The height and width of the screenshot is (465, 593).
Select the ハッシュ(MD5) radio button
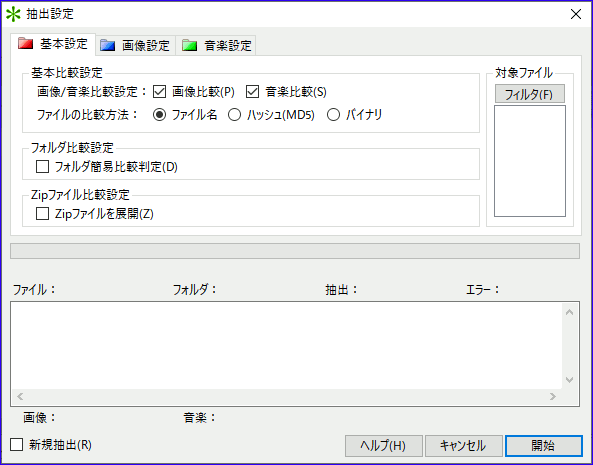click(234, 115)
